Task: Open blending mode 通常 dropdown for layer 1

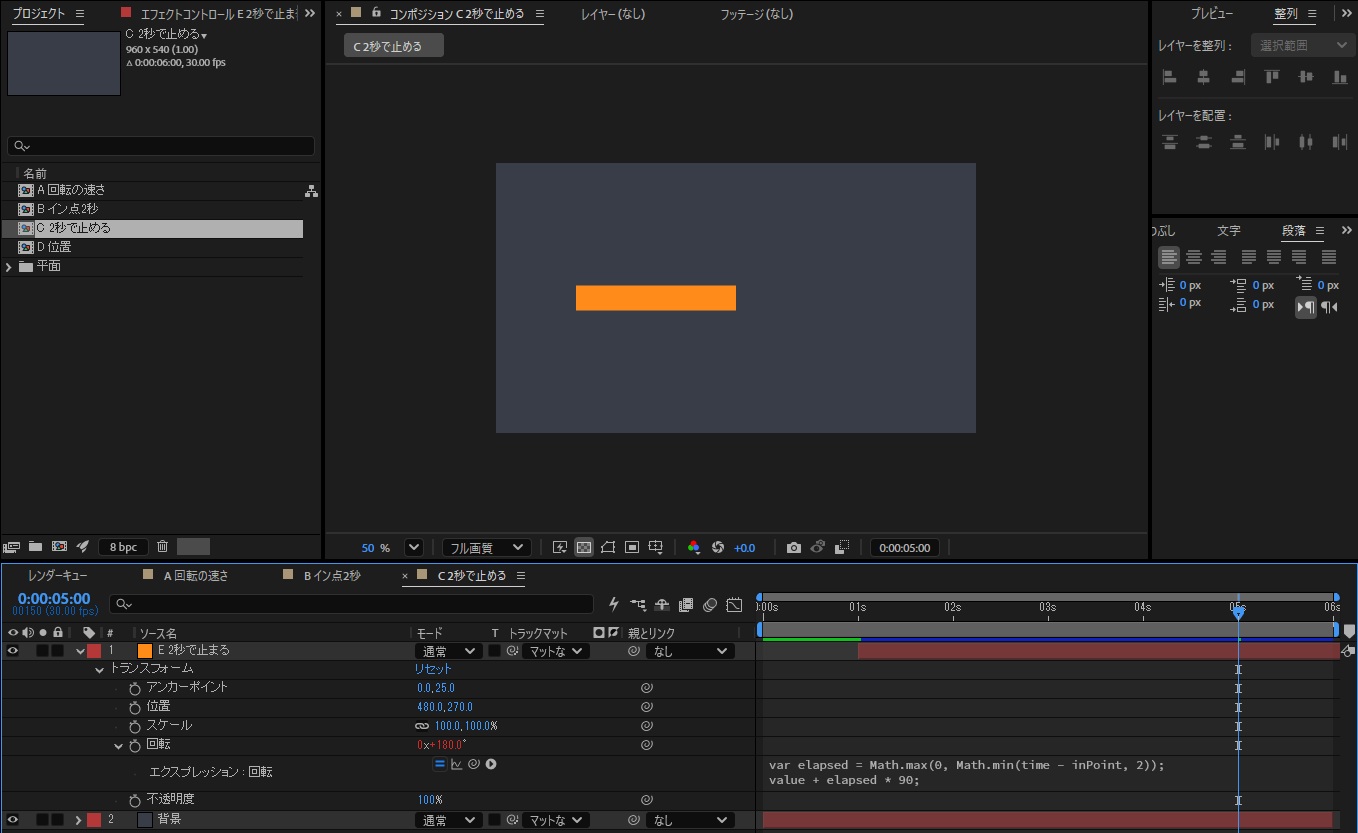Action: (x=449, y=651)
